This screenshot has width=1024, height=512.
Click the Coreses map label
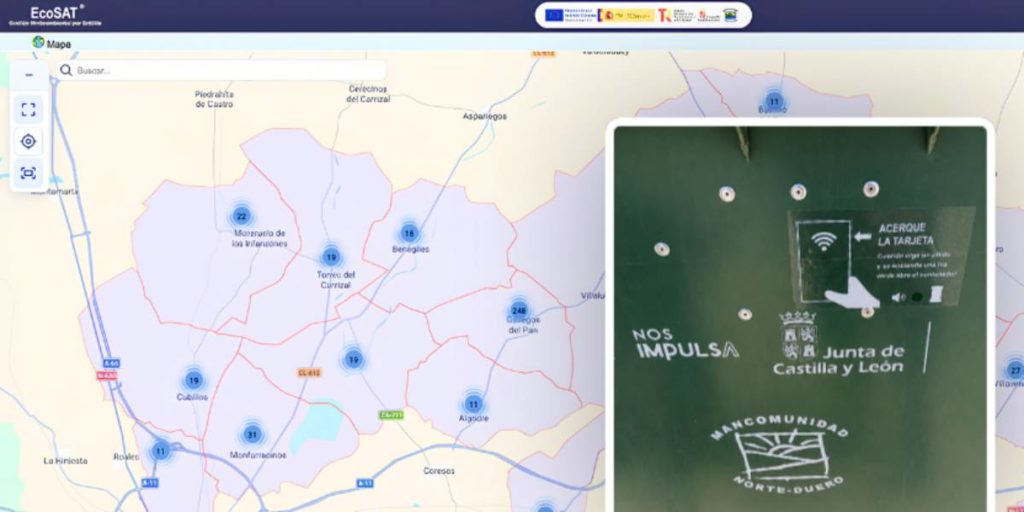point(439,471)
